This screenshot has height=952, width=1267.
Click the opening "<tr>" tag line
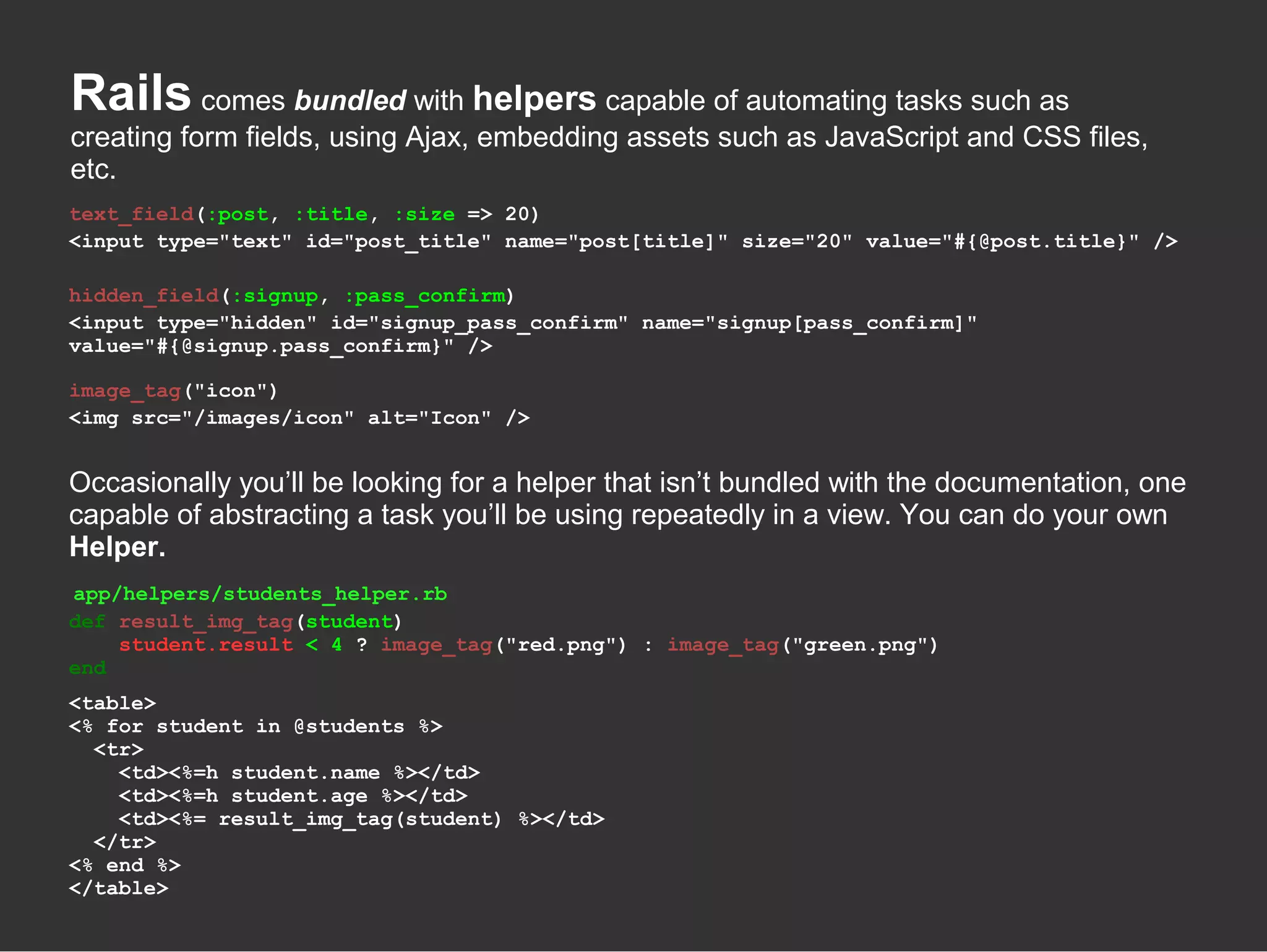(119, 750)
